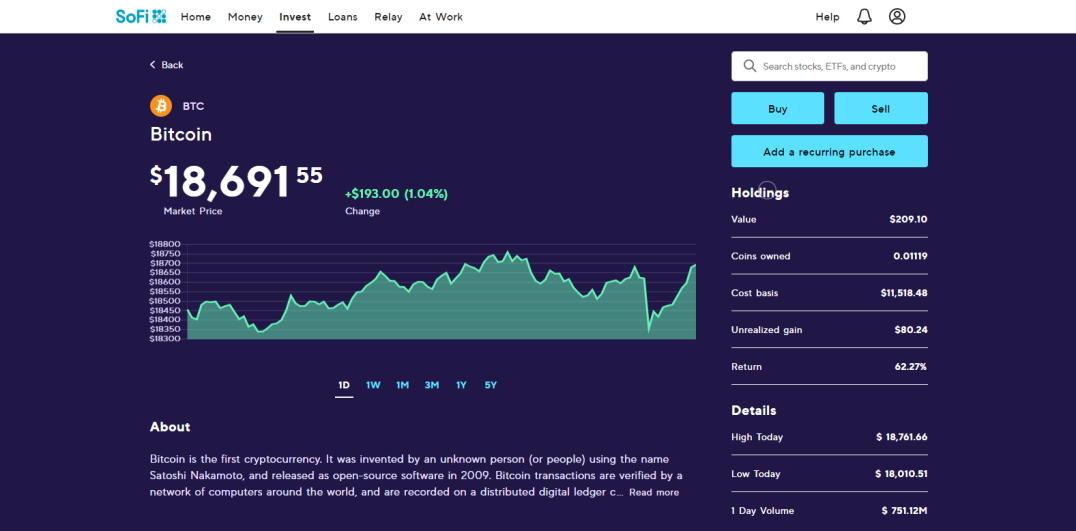Open the Help link
This screenshot has width=1076, height=531.
pos(827,17)
